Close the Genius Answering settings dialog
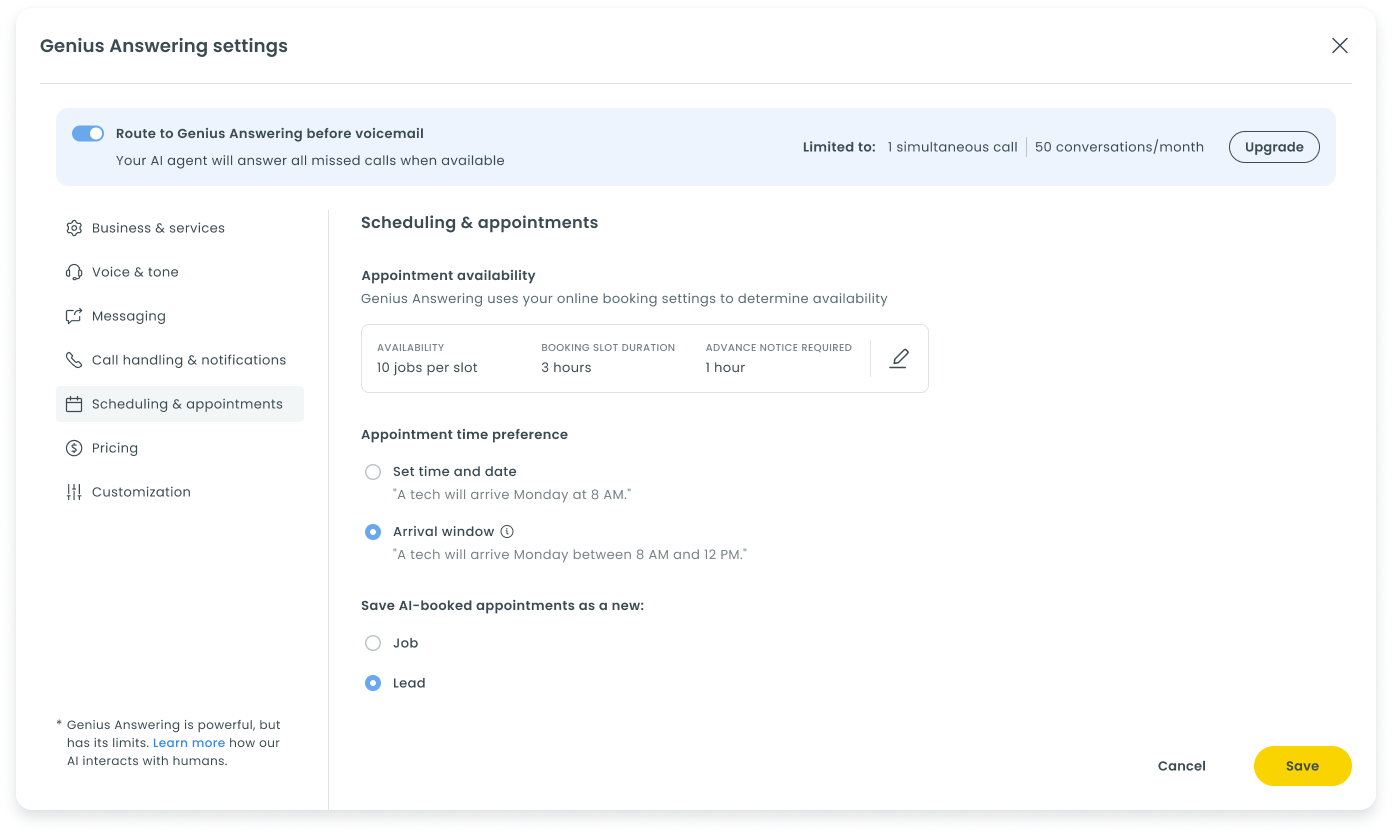The height and width of the screenshot is (834, 1392). point(1340,45)
